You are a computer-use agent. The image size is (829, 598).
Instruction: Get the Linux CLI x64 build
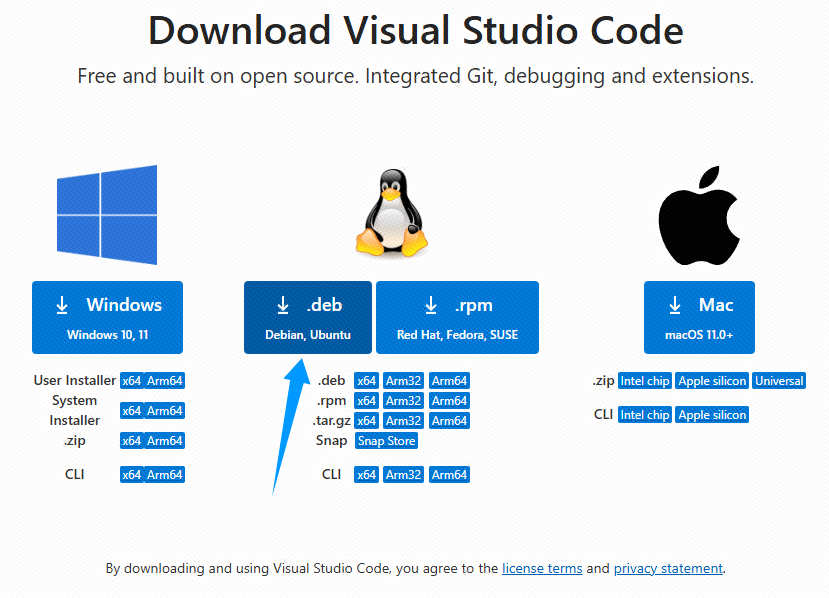coord(366,475)
